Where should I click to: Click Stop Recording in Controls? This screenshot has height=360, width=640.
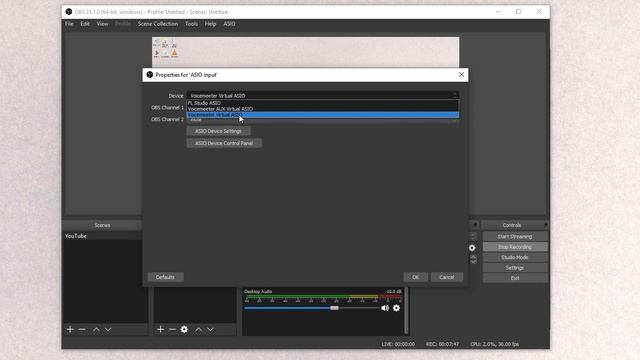pyautogui.click(x=515, y=247)
